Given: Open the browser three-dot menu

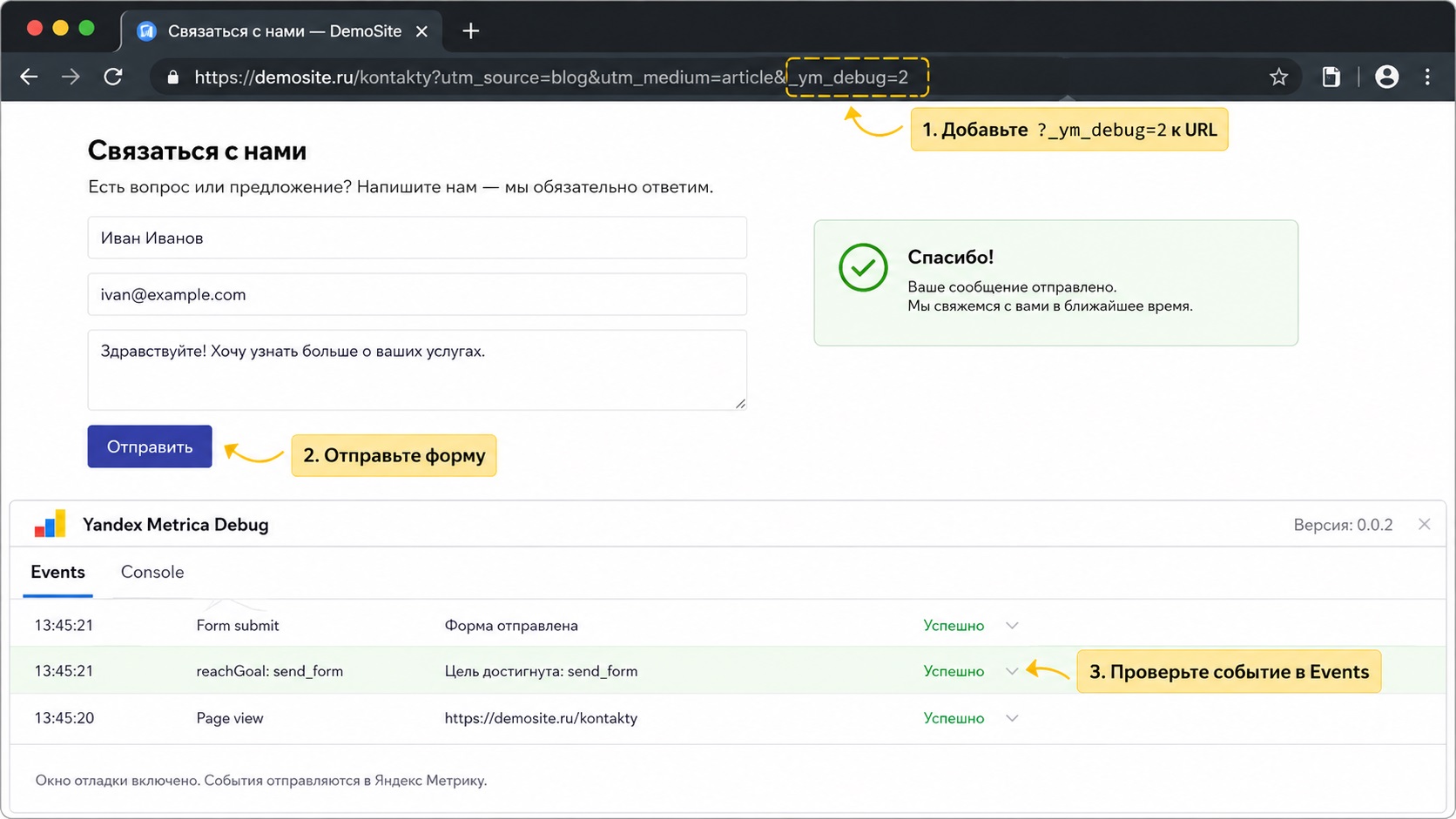Looking at the screenshot, I should (x=1427, y=77).
